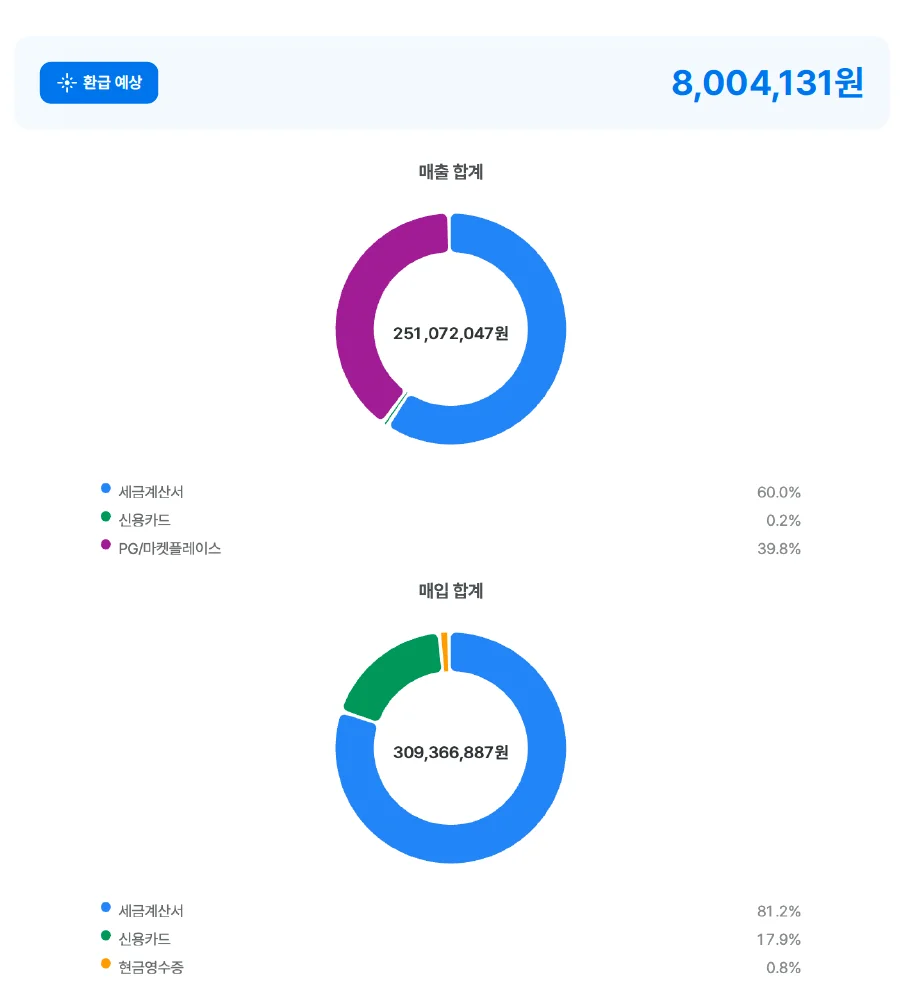Viewport: 910px width, 998px height.
Task: Click the 309,366,887원 total inside the 매입 chart
Action: 451,750
